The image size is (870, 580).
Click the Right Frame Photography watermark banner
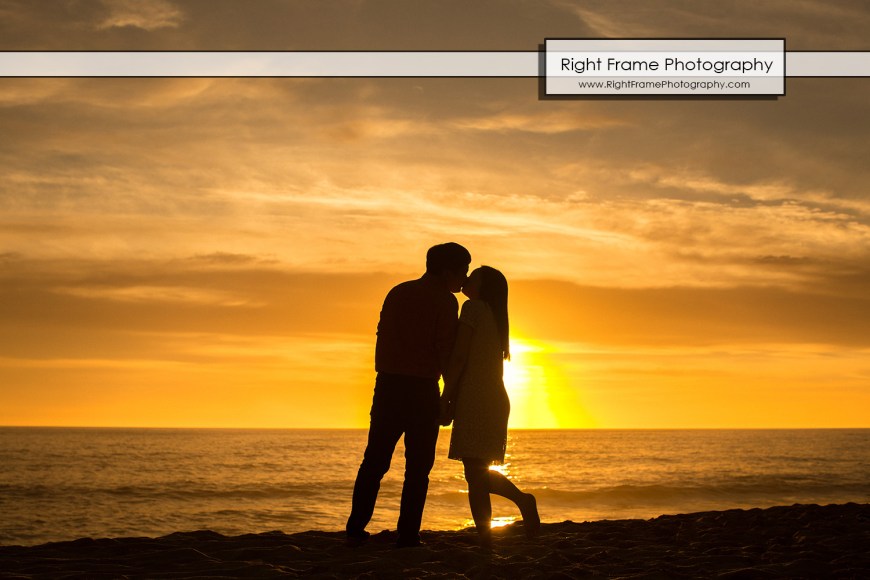665,65
